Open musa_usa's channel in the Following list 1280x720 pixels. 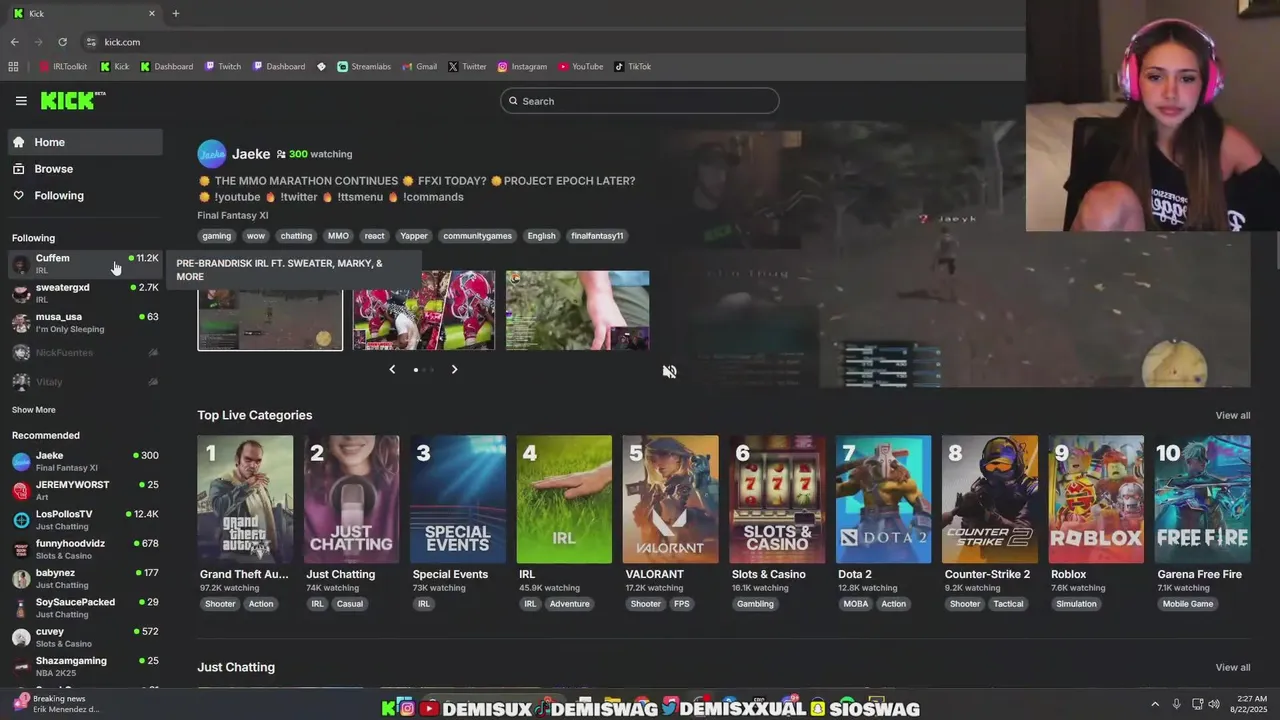pos(85,323)
